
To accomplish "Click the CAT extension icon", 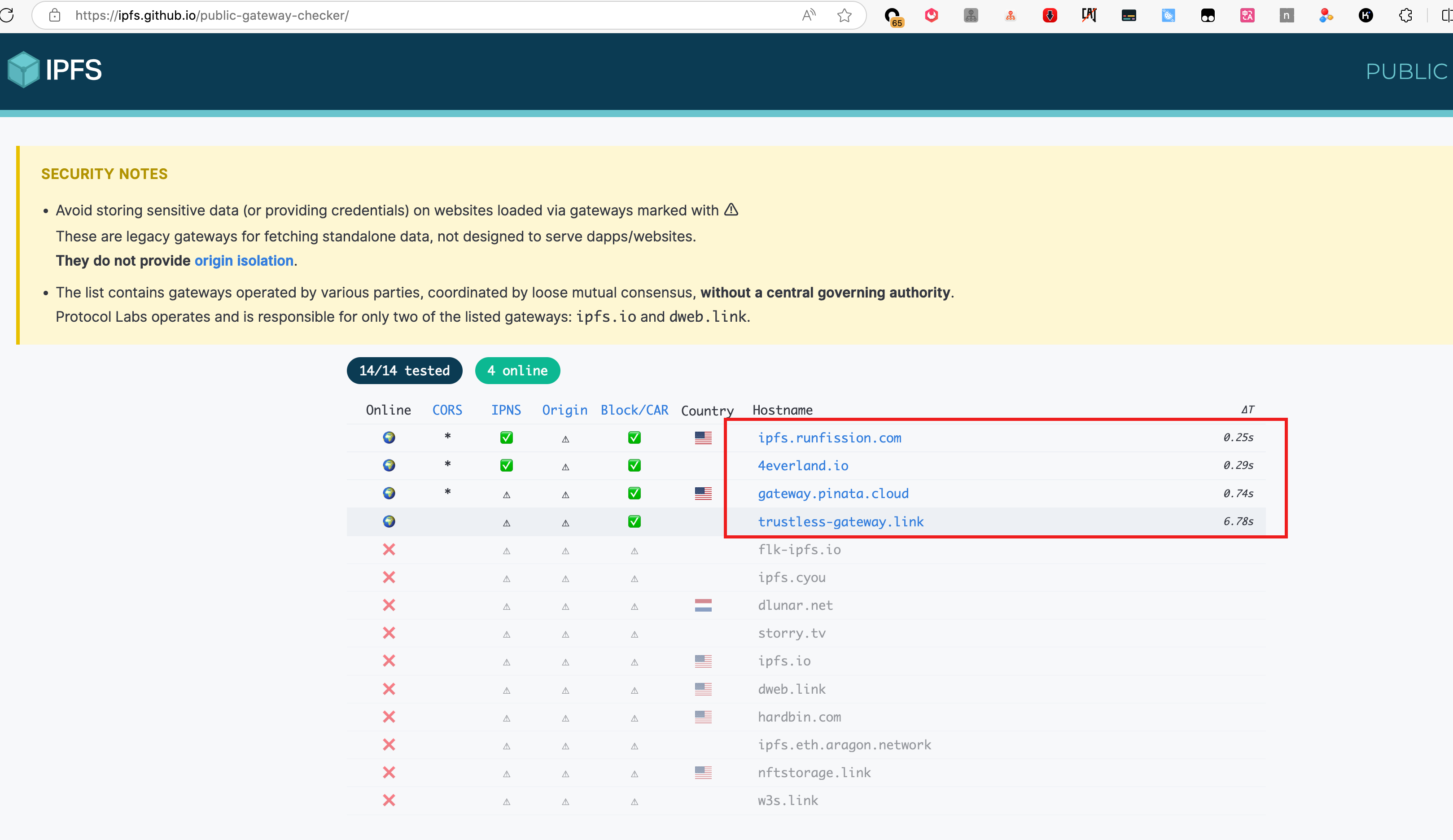I will (x=1089, y=15).
